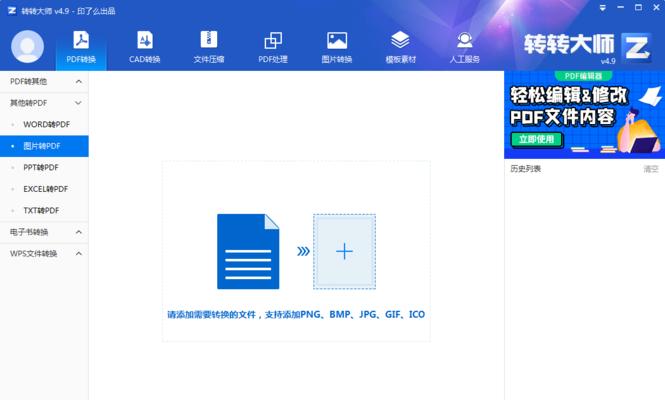
Task: Expand the 电子书转换 section
Action: [x=44, y=232]
